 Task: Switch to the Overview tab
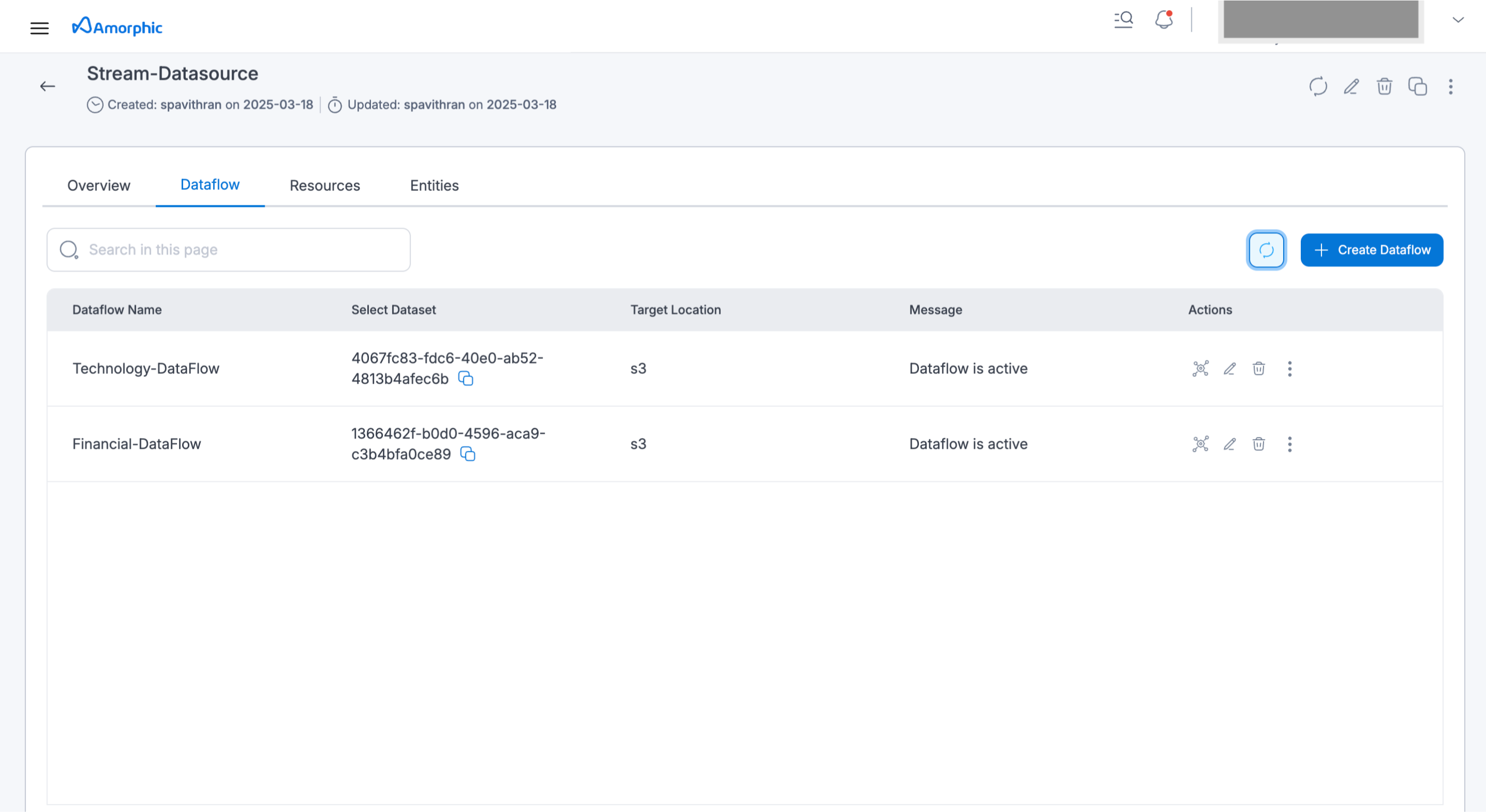pos(99,186)
